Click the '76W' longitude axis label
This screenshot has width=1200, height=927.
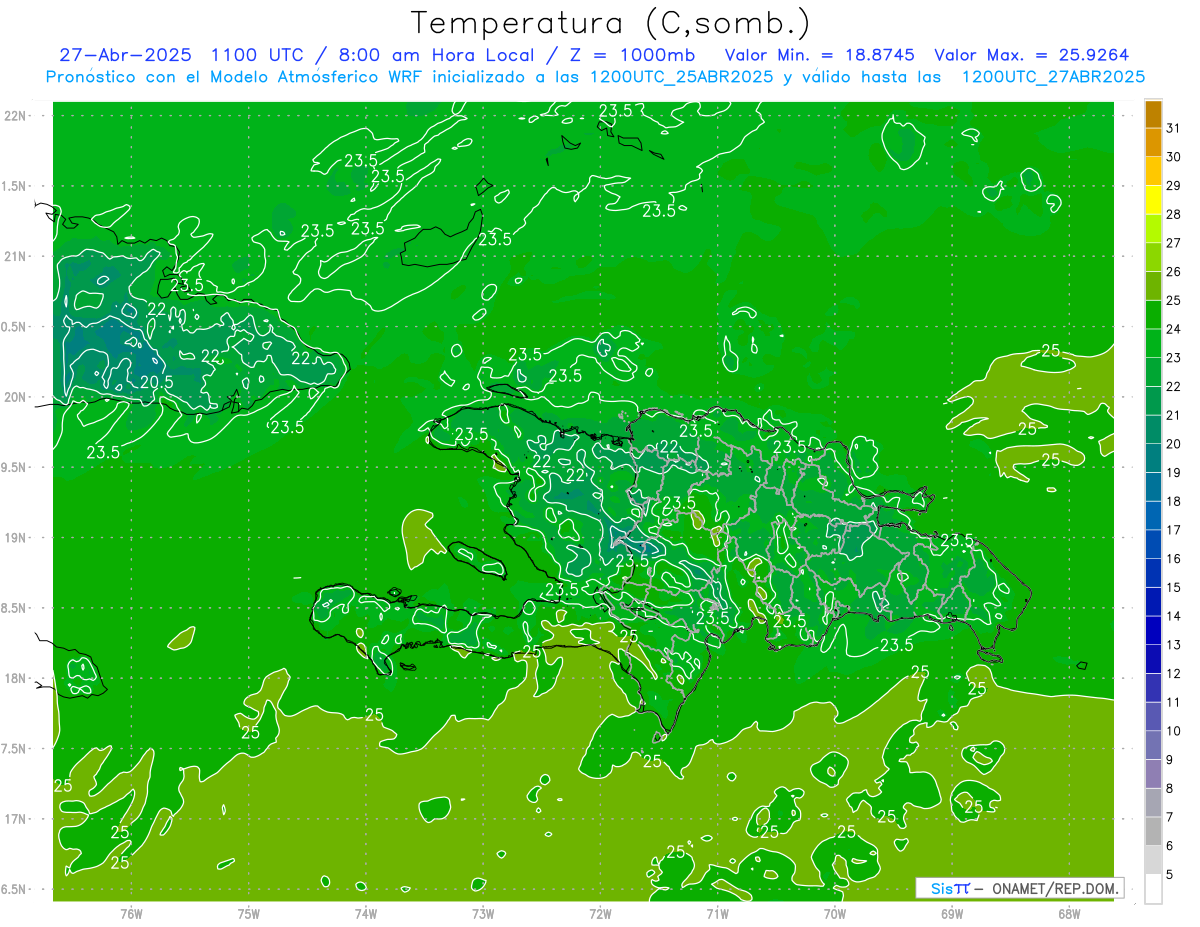pos(131,914)
